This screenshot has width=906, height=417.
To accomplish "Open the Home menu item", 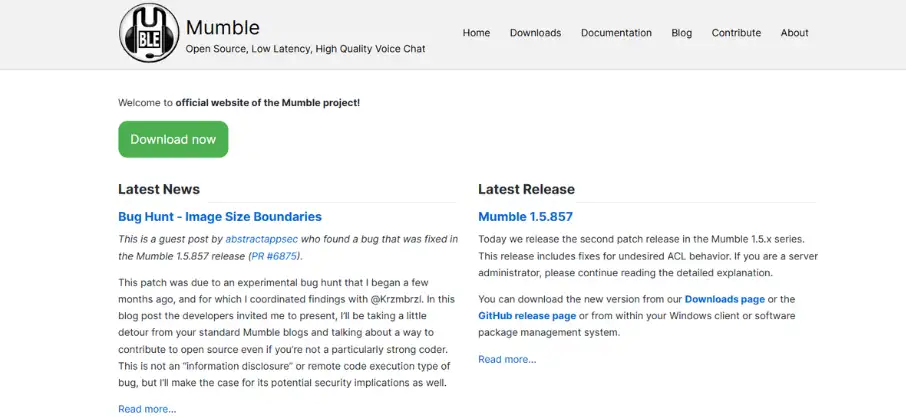I will 476,33.
